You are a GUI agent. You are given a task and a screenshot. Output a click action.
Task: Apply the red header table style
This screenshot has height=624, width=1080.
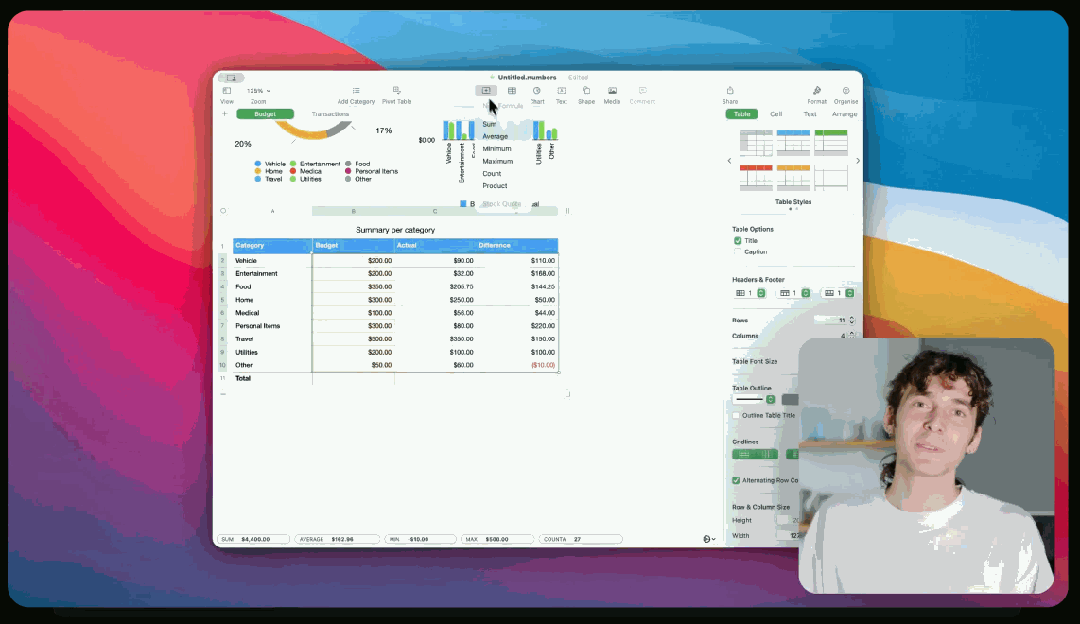tap(756, 178)
